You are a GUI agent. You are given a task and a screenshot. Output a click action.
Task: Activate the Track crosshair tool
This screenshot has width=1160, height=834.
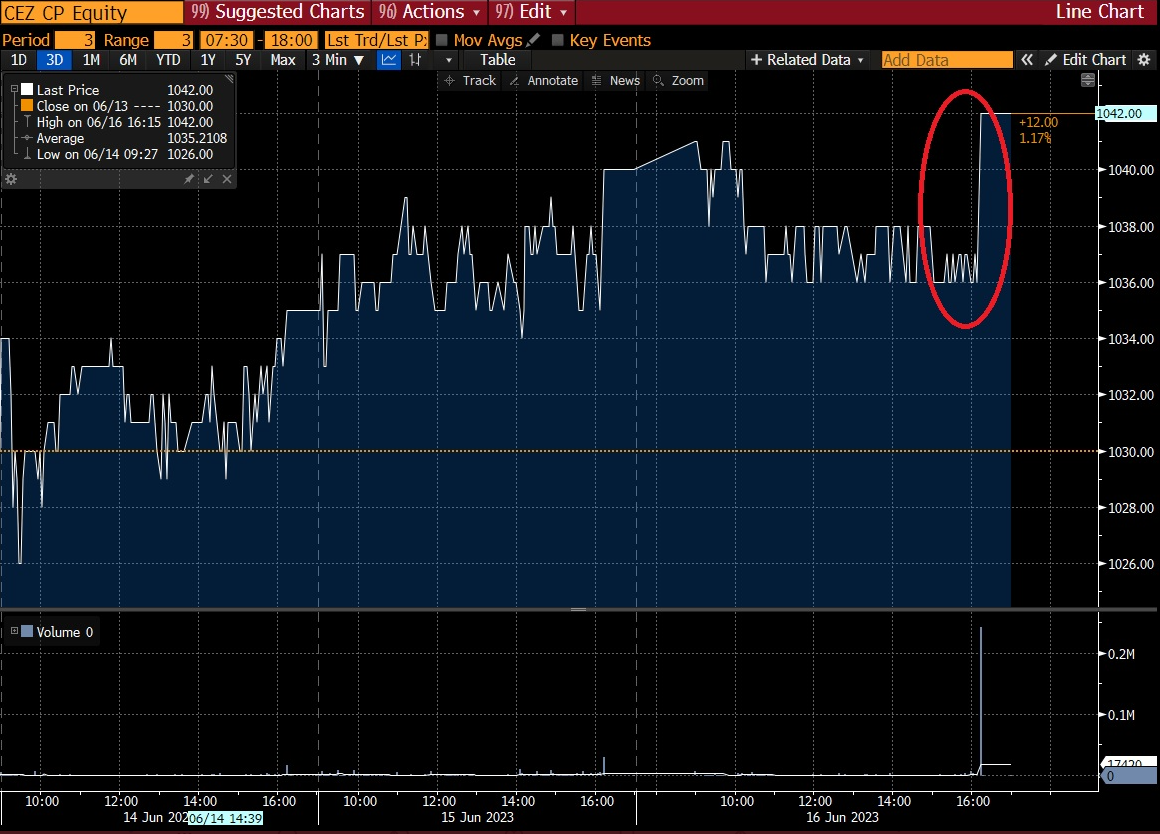tap(470, 80)
